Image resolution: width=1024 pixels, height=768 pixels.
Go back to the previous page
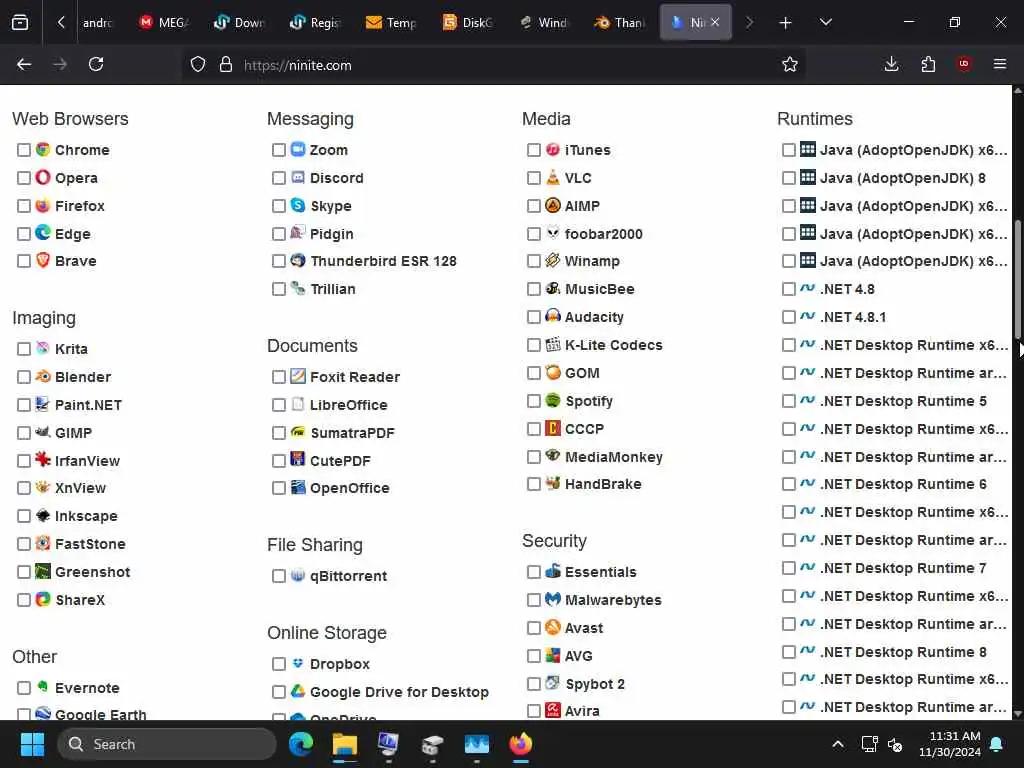click(24, 64)
